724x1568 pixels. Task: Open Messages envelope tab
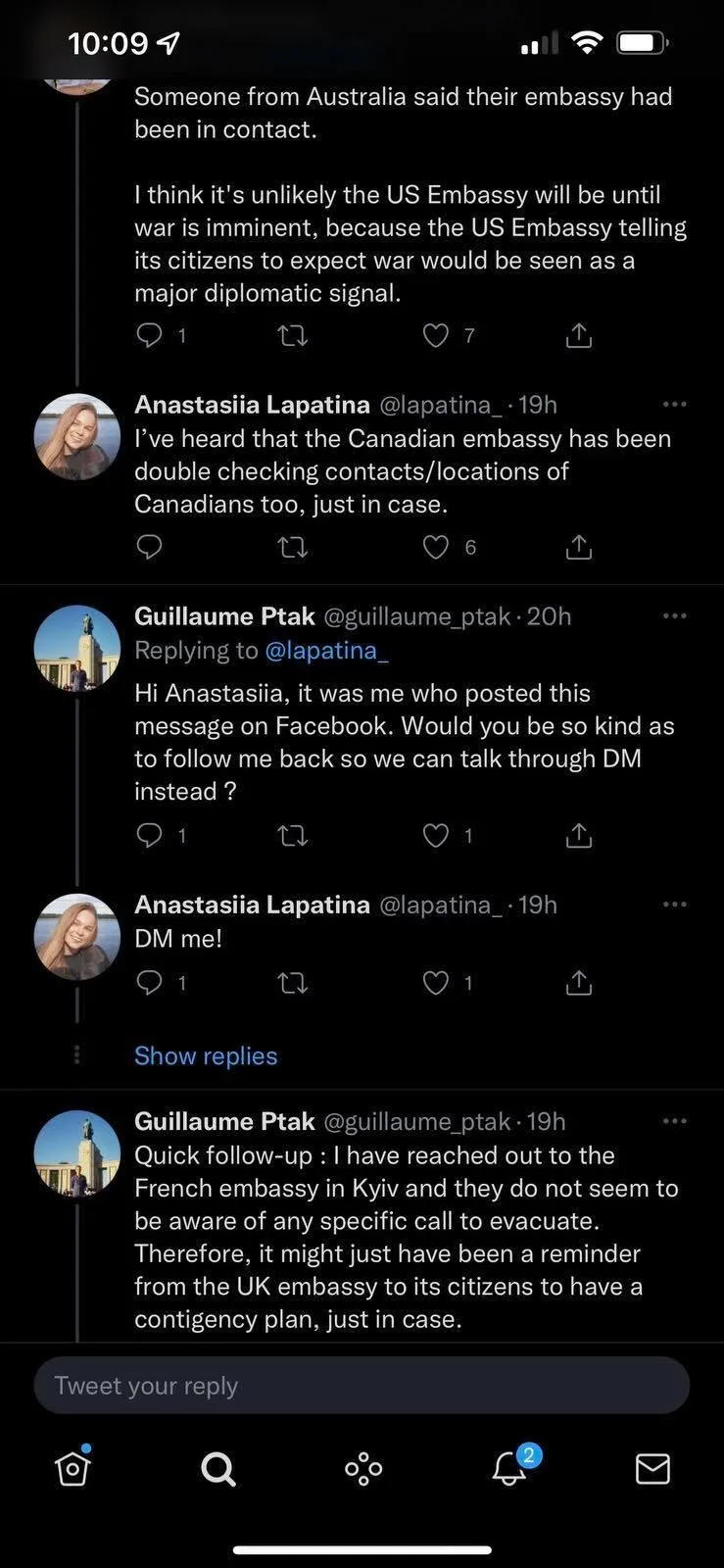click(x=652, y=1468)
